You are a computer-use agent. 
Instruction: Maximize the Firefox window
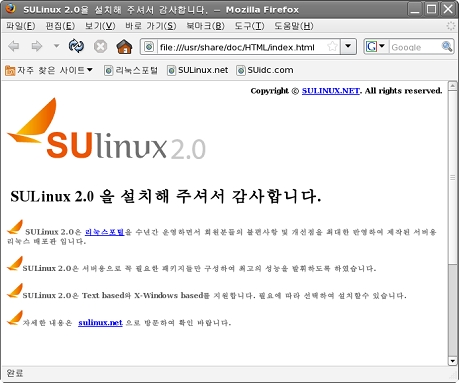pos(431,9)
